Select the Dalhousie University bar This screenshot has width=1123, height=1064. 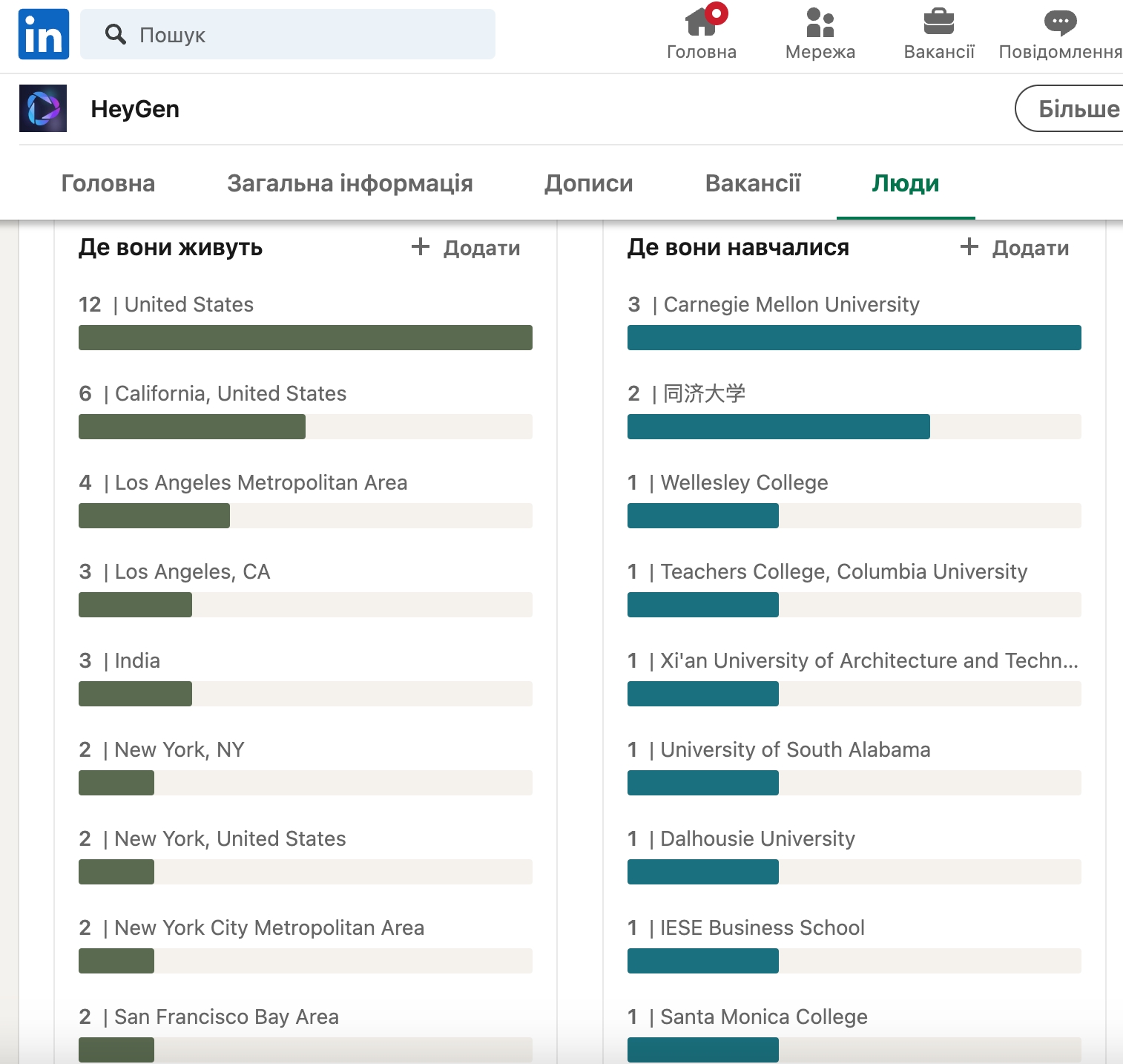[854, 872]
